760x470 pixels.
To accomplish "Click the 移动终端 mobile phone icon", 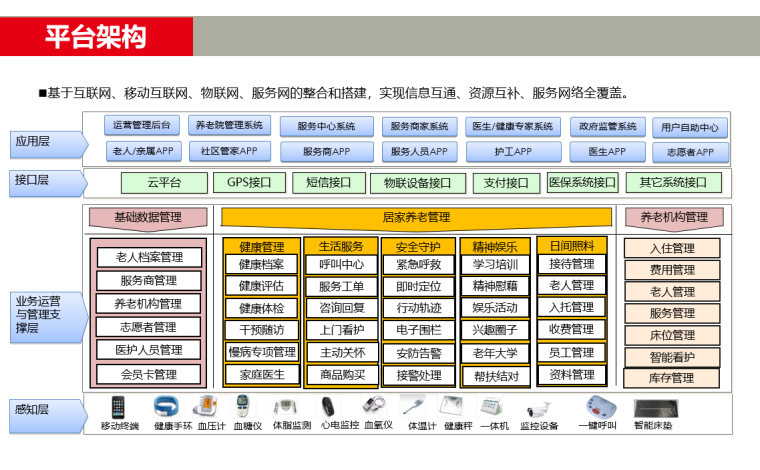I will [x=118, y=408].
